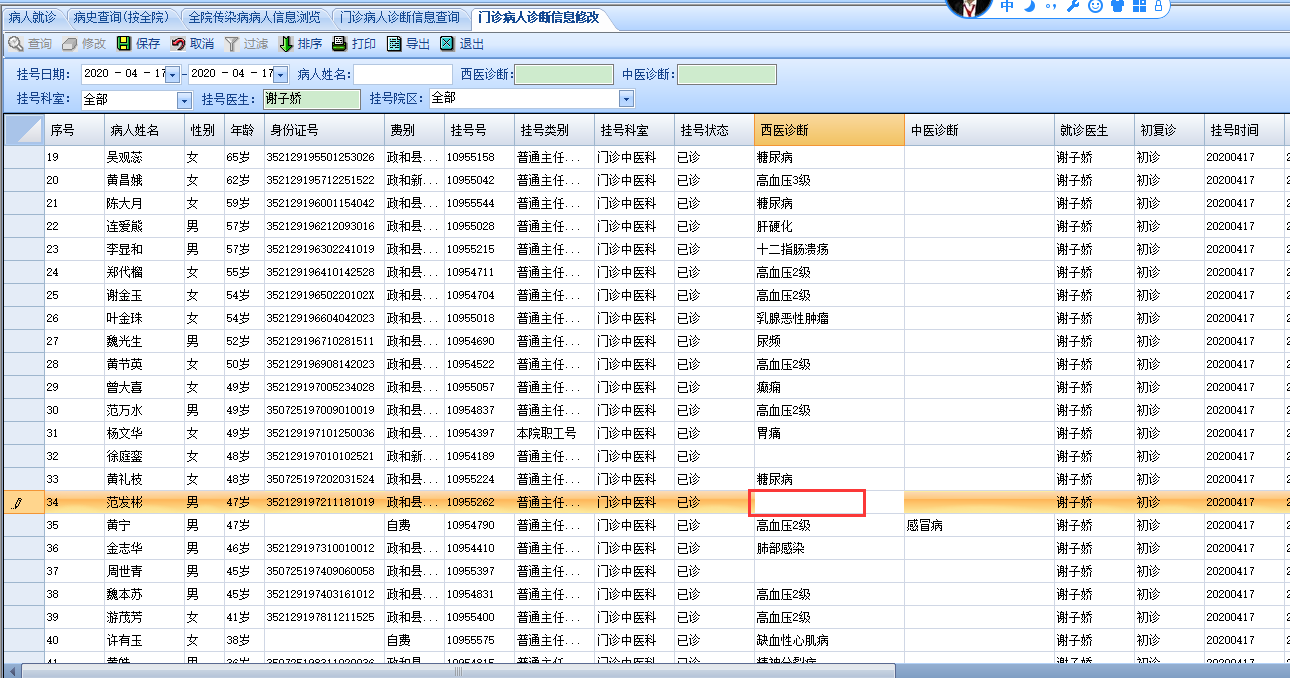This screenshot has height=678, width=1290.
Task: Click the wrench settings icon in IME bar
Action: tap(1073, 6)
